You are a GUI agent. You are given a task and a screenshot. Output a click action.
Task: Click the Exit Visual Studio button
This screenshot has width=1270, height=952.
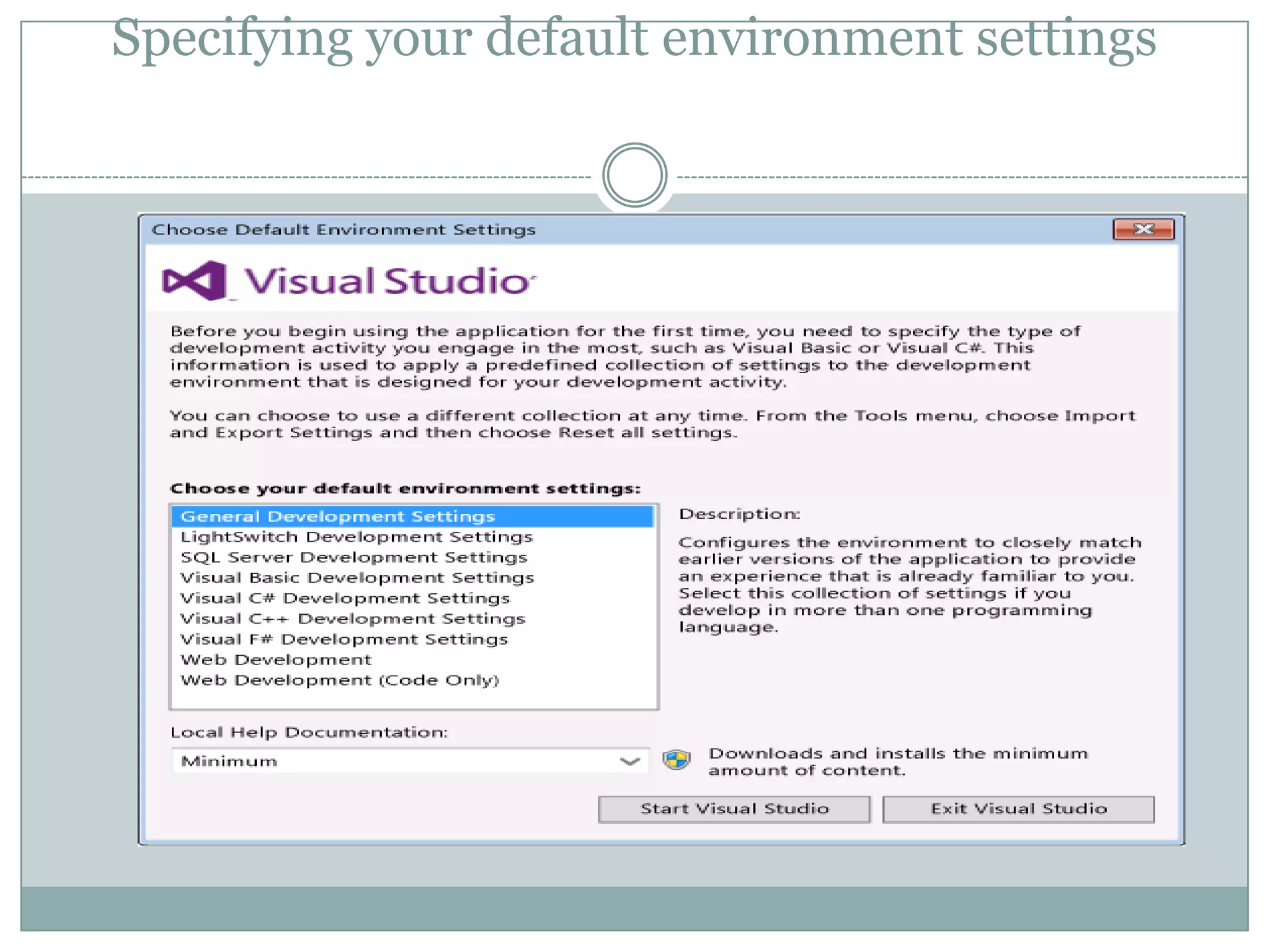pyautogui.click(x=1018, y=809)
